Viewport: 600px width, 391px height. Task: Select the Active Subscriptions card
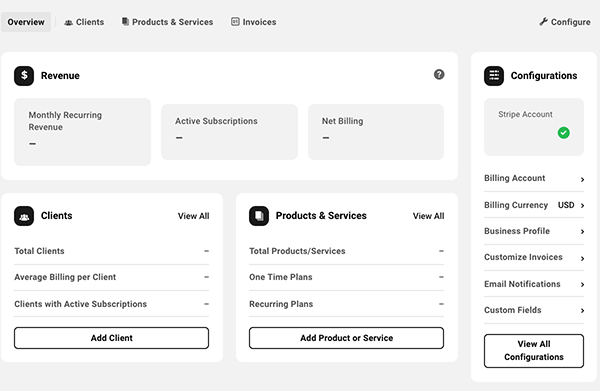tap(229, 132)
